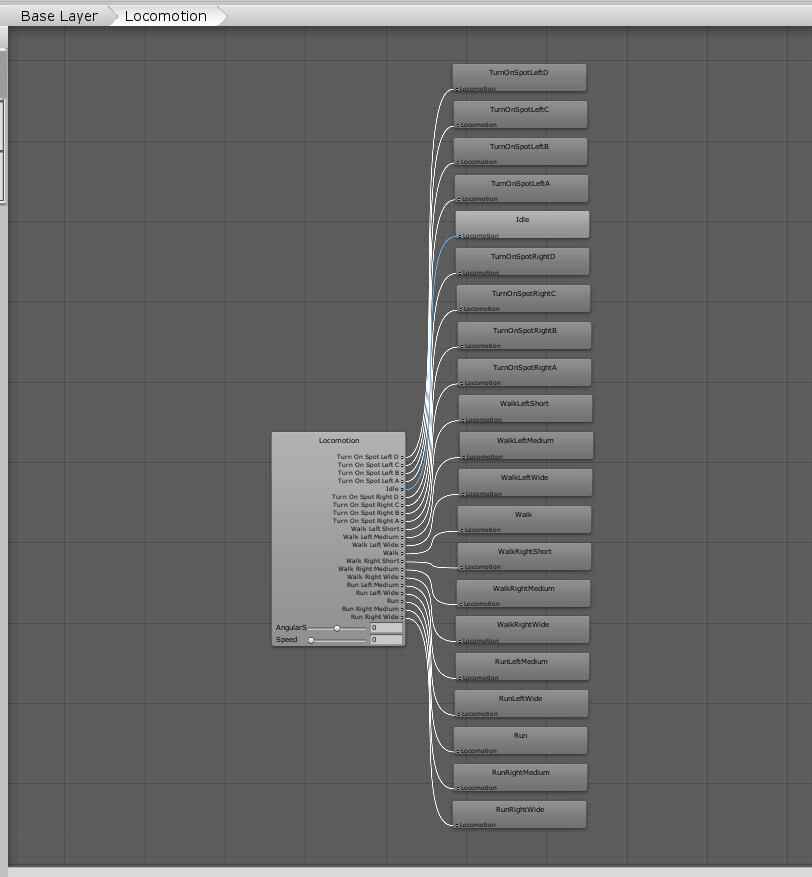Select the RunRightWide motion node
Image resolution: width=812 pixels, height=877 pixels.
tap(520, 814)
